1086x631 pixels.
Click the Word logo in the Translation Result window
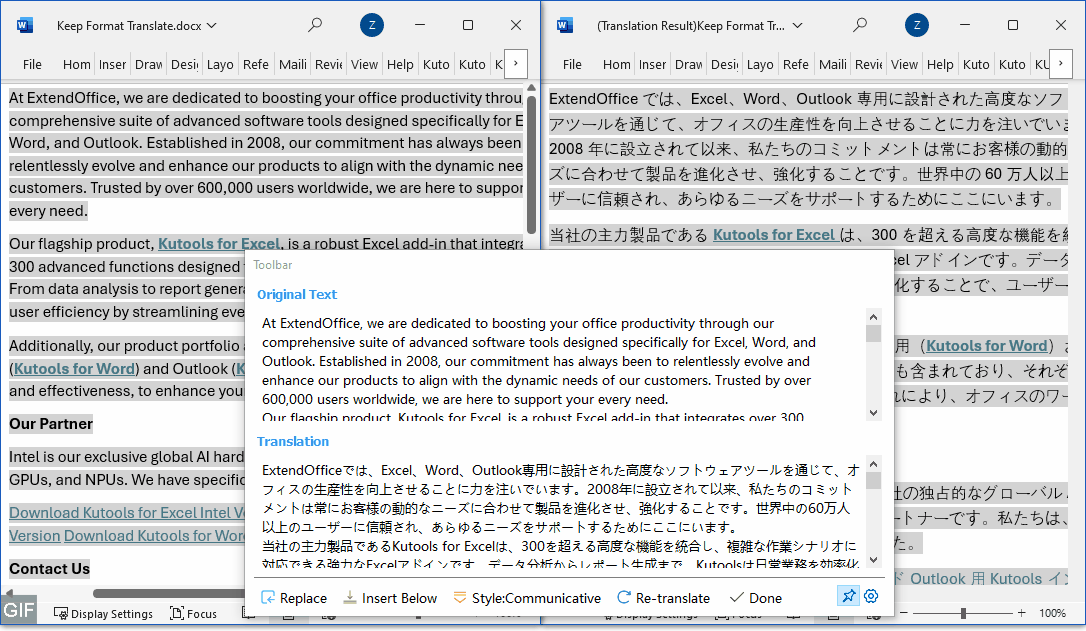[x=564, y=26]
